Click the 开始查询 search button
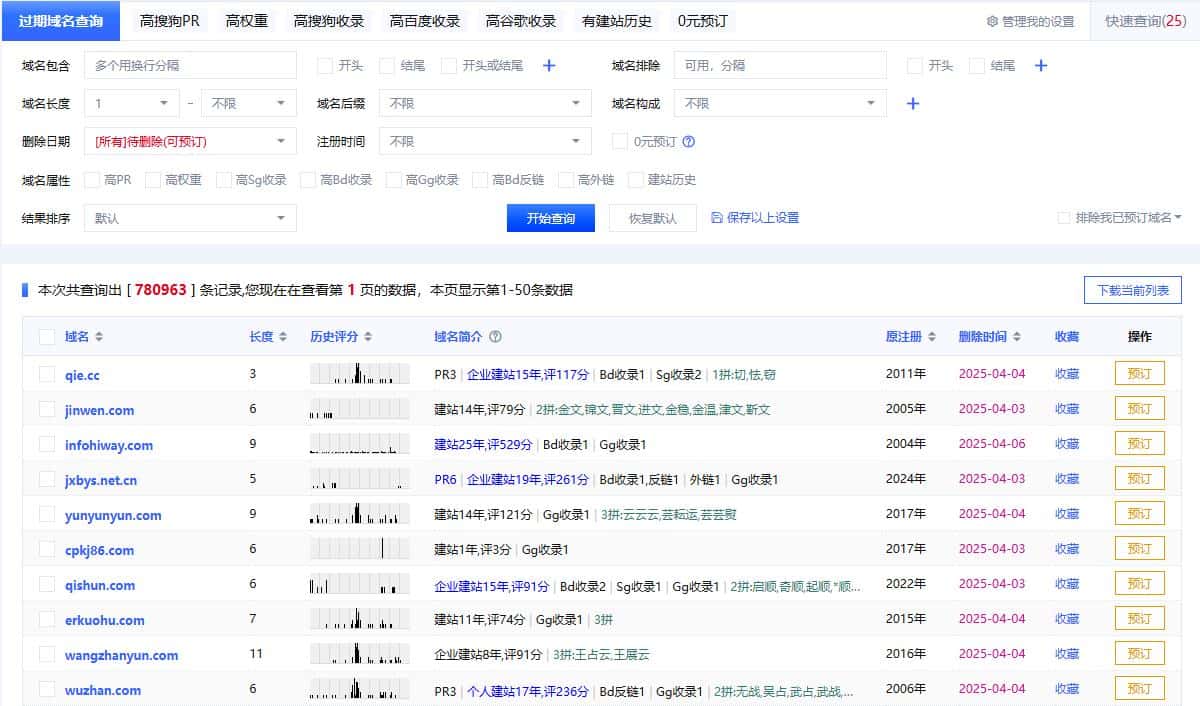The width and height of the screenshot is (1200, 706). (551, 218)
